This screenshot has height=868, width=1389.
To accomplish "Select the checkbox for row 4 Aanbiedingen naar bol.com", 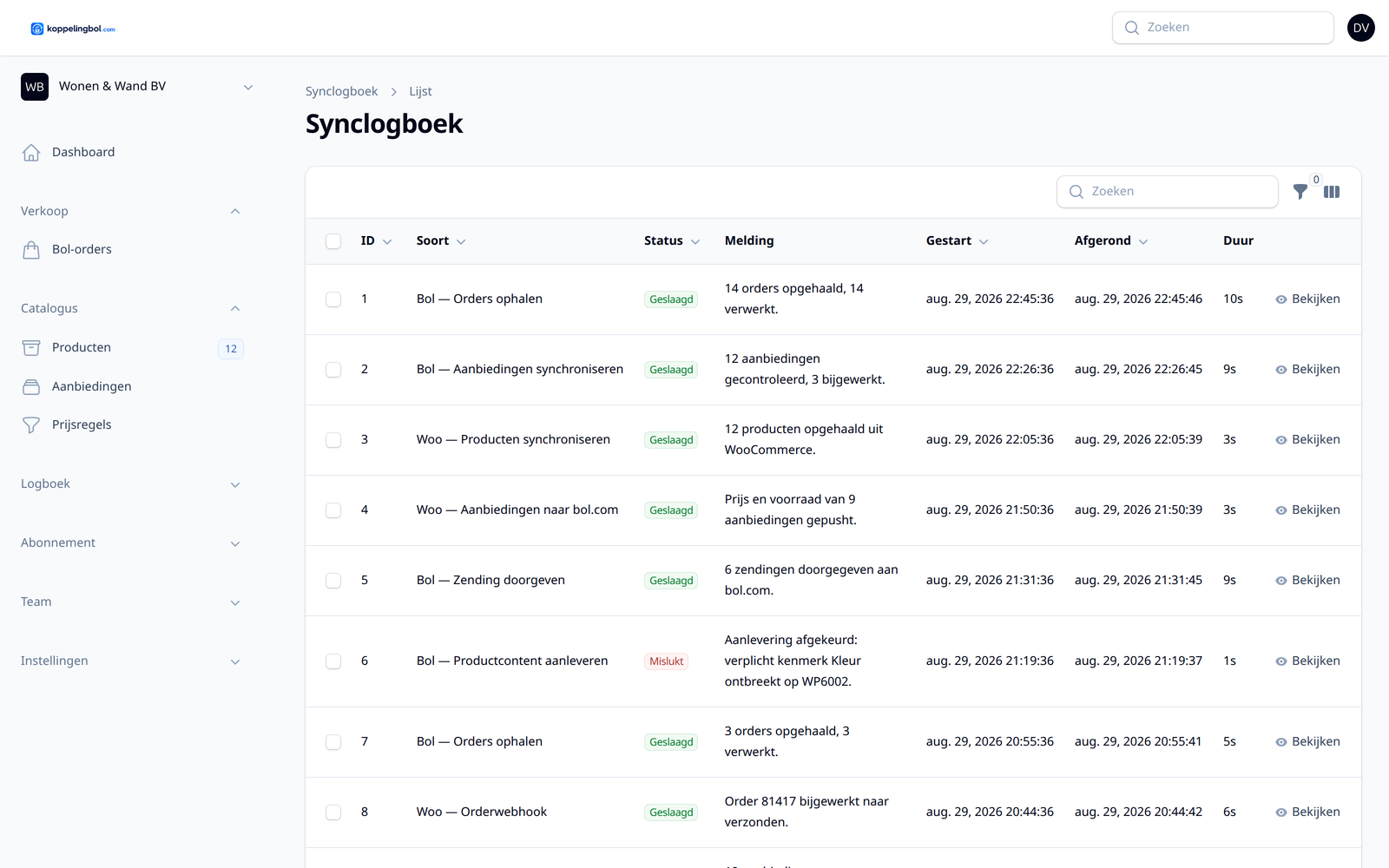I will (x=333, y=510).
